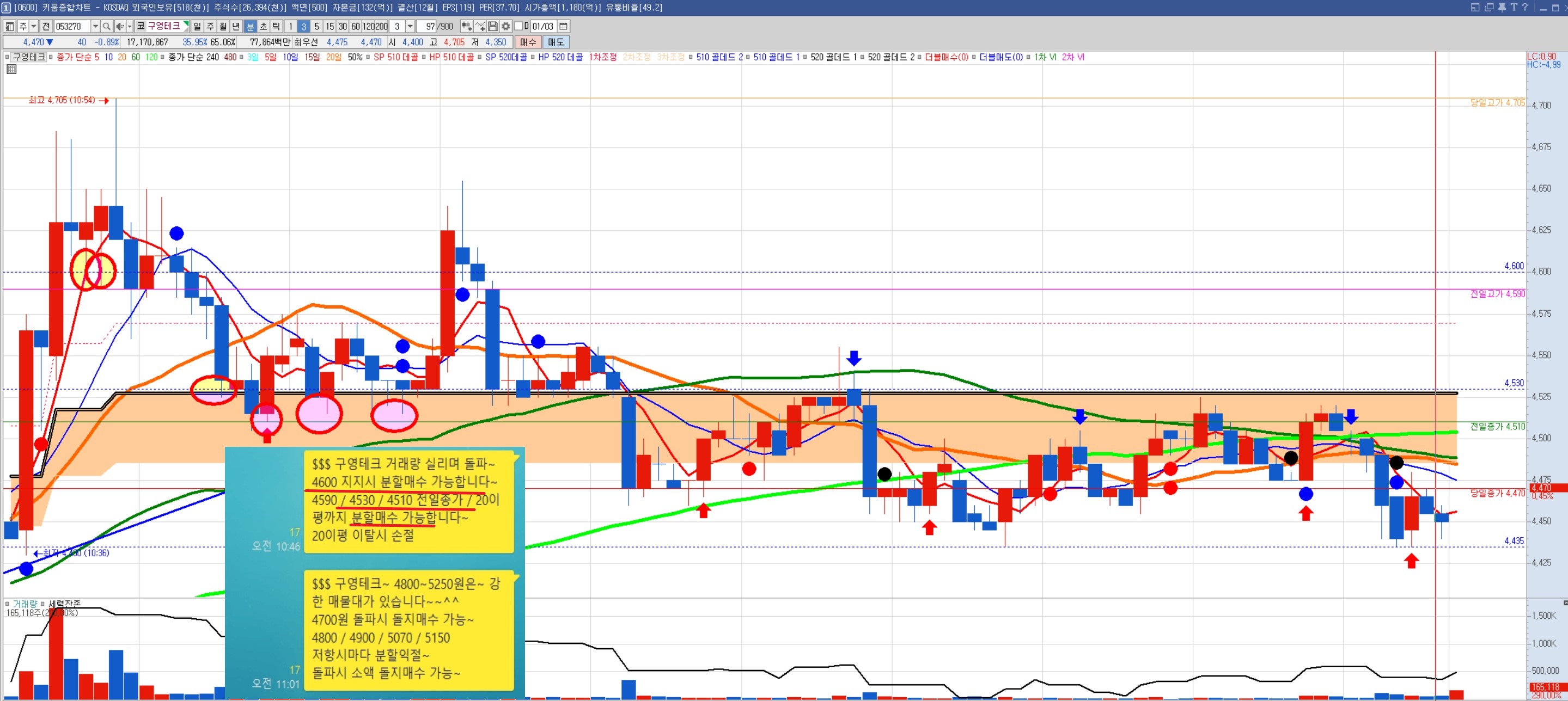
Task: Open dropdown next to 주 selector
Action: click(x=33, y=26)
